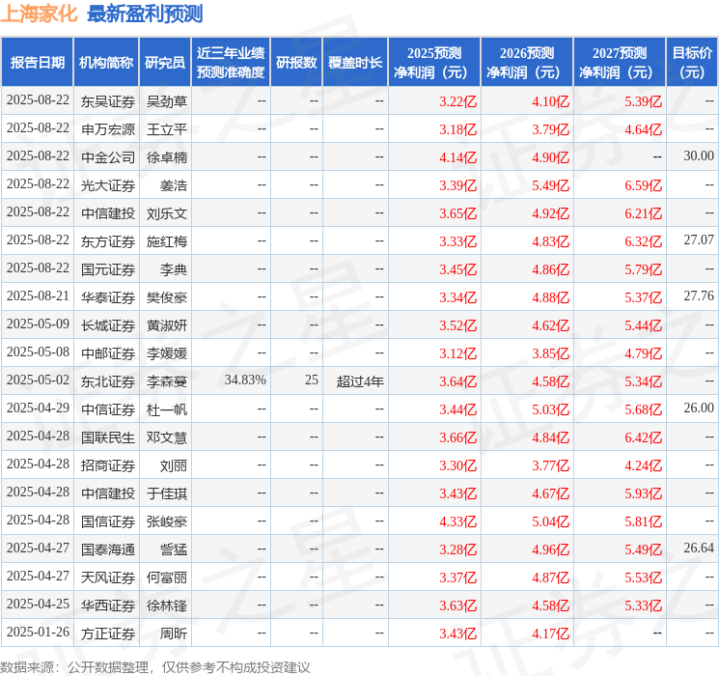Viewport: 719px width, 676px height.
Task: Click the 覆盖时长 column header
Action: click(x=355, y=62)
